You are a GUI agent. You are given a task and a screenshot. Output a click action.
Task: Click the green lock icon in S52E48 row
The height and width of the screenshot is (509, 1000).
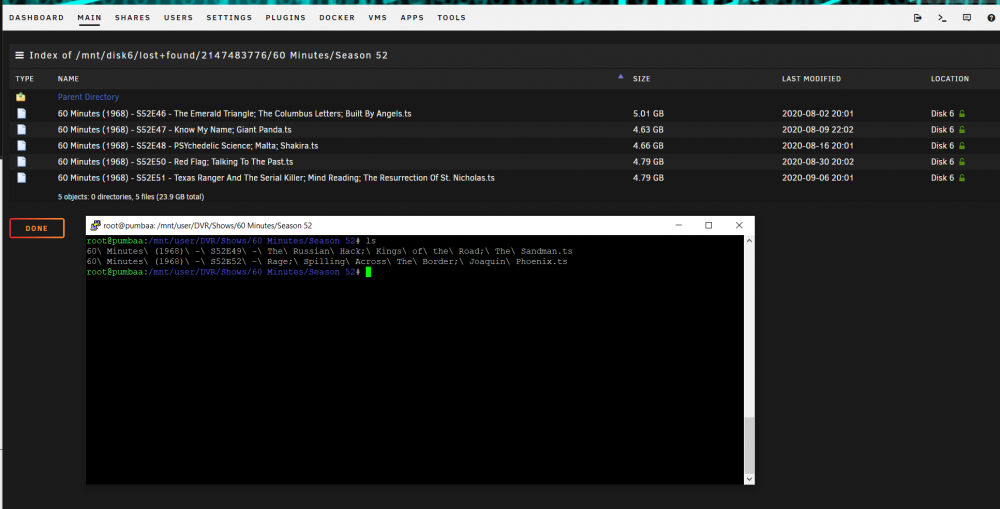click(962, 145)
